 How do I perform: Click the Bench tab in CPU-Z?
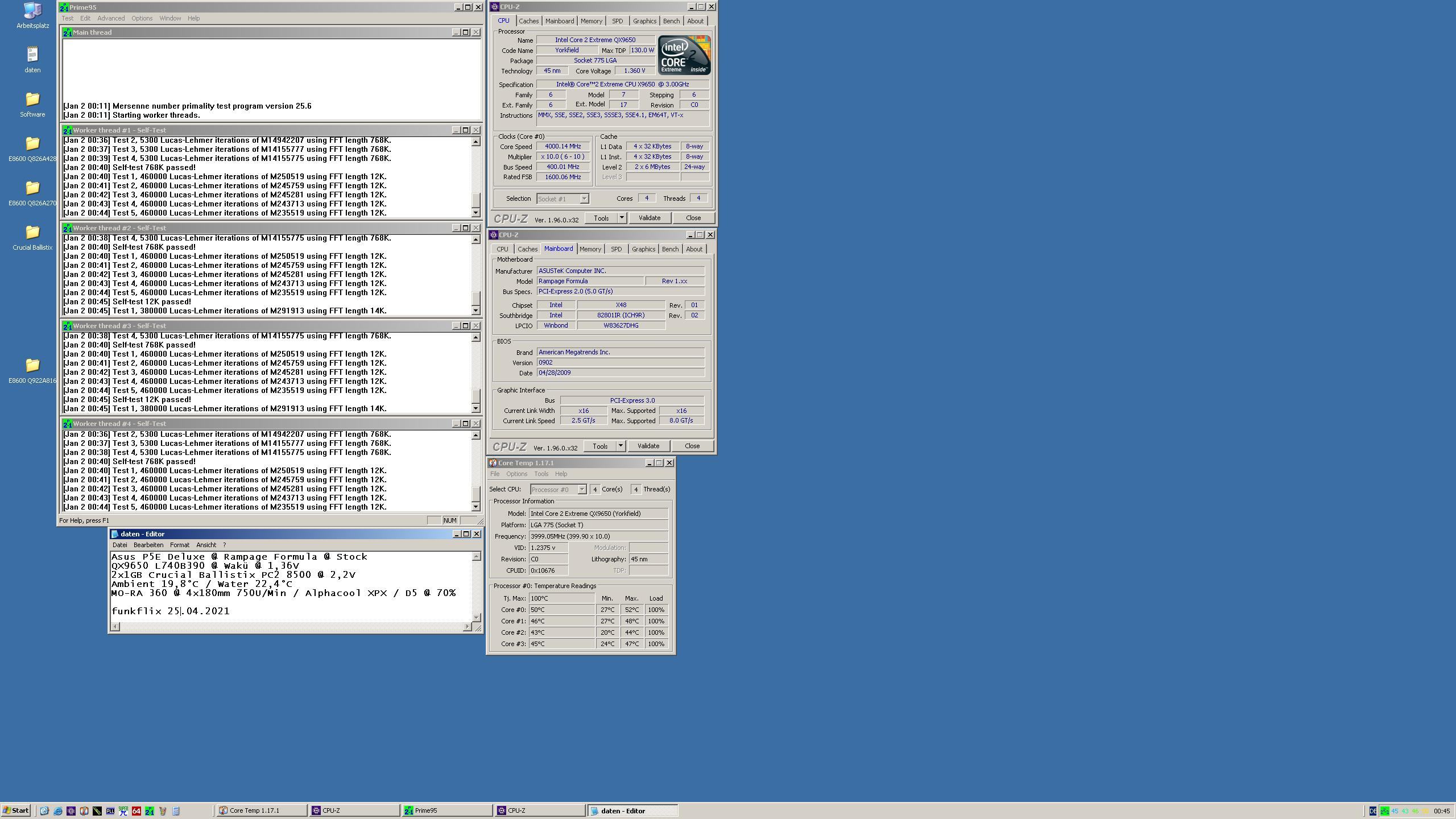[x=669, y=20]
